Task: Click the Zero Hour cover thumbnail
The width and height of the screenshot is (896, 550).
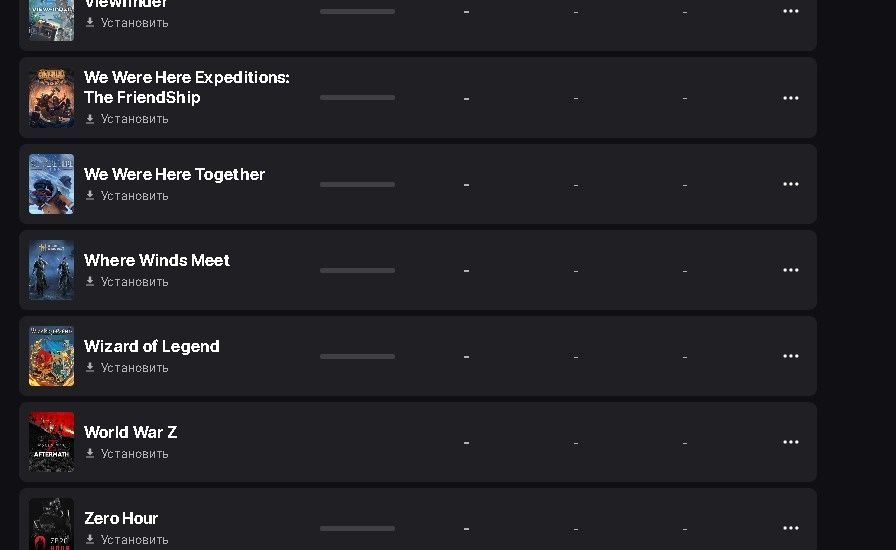Action: pos(51,524)
